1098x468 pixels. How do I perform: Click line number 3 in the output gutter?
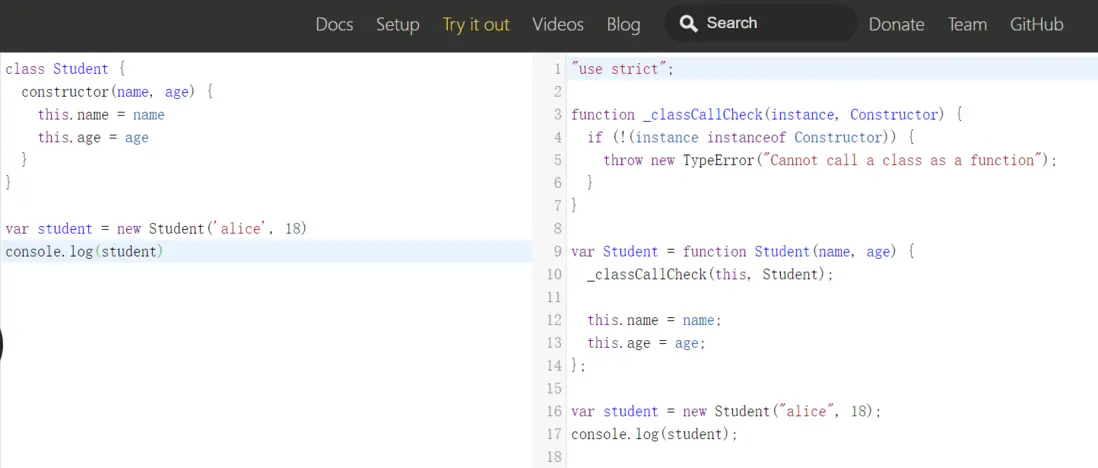pyautogui.click(x=557, y=115)
